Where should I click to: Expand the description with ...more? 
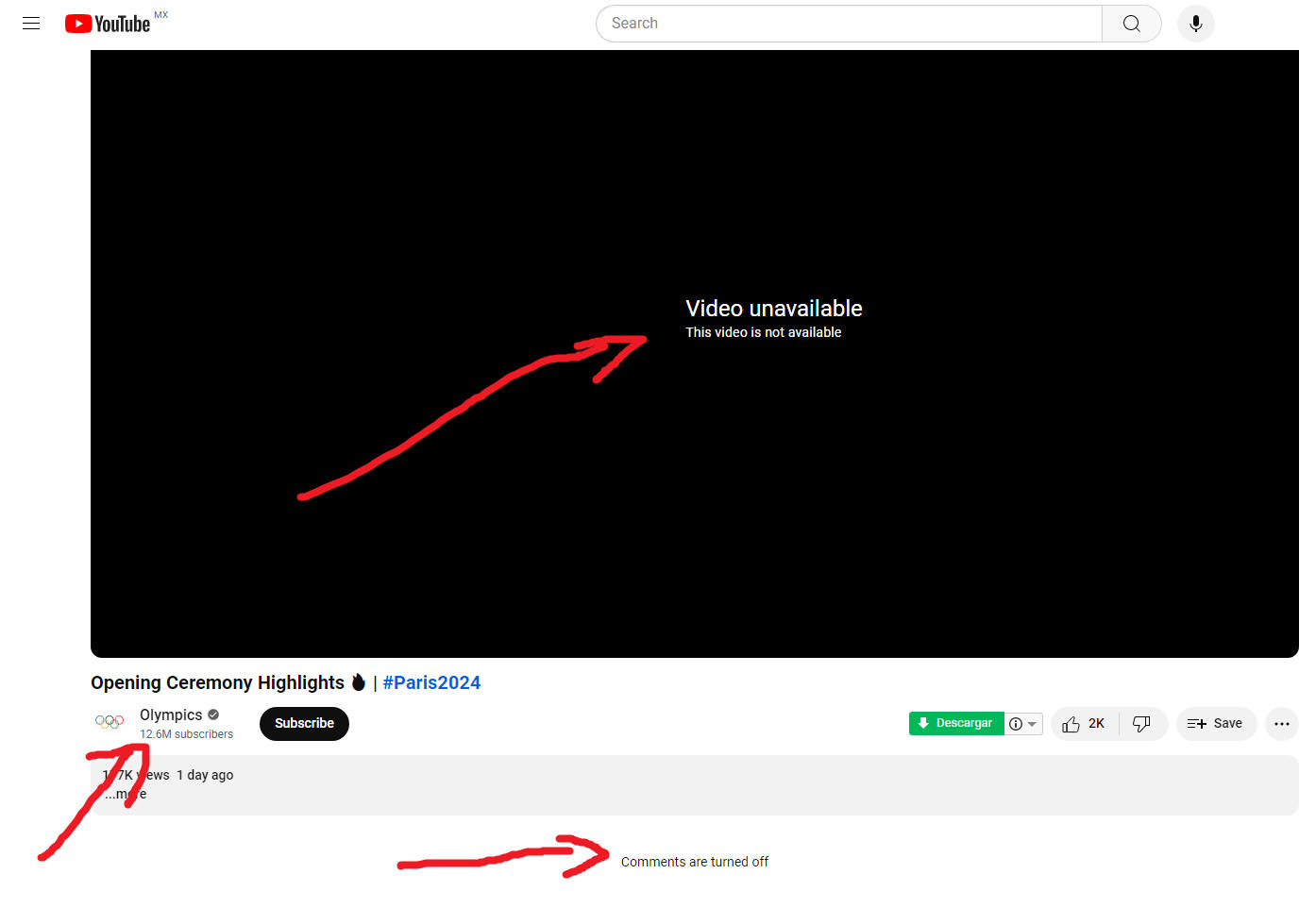[x=126, y=794]
